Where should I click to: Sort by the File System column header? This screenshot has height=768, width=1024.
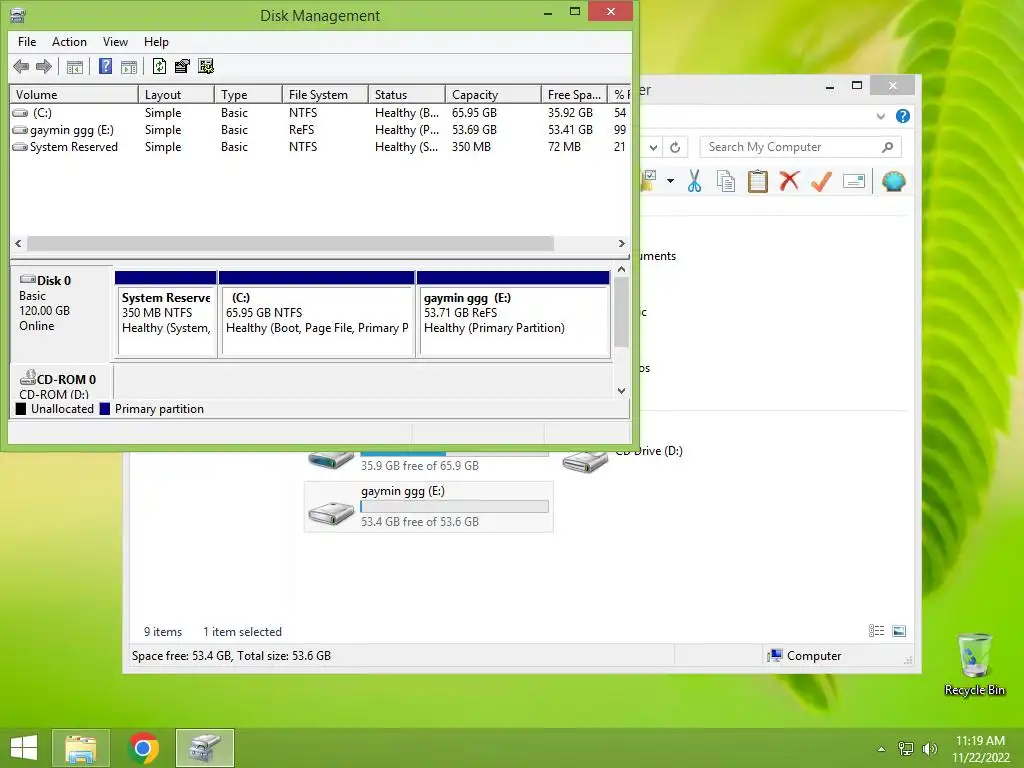point(325,95)
